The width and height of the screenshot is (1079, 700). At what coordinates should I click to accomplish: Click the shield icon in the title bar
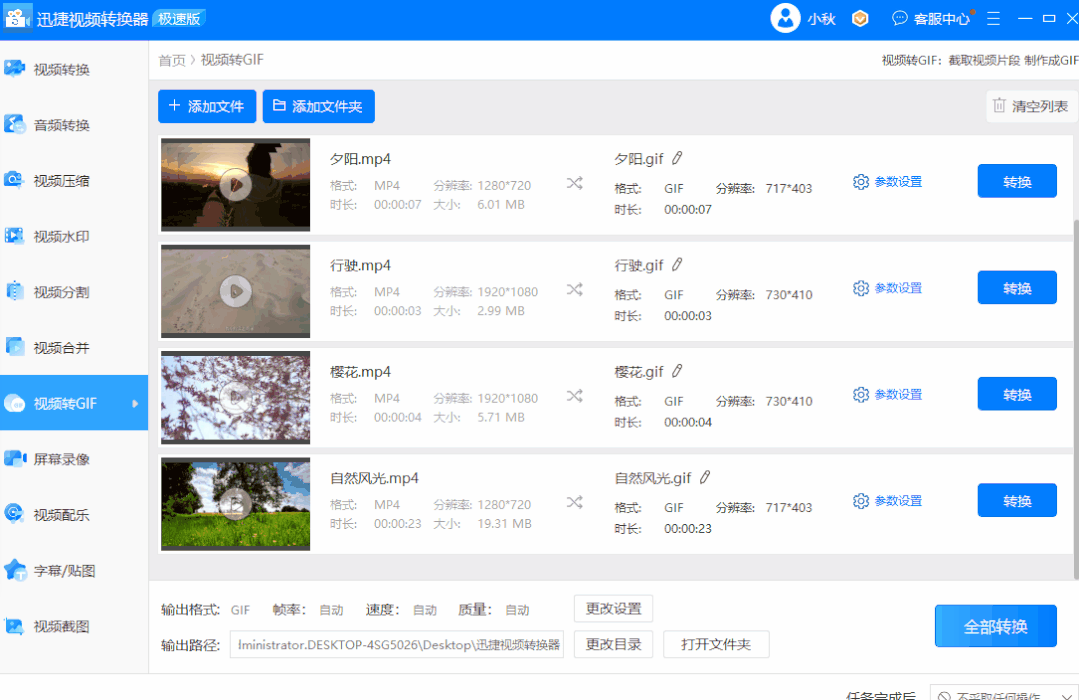pos(859,18)
